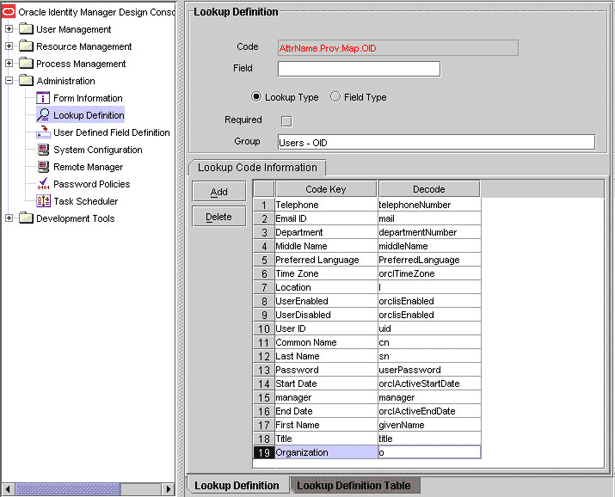Open Form Information via its icon
This screenshot has height=497, width=615.
[x=43, y=98]
